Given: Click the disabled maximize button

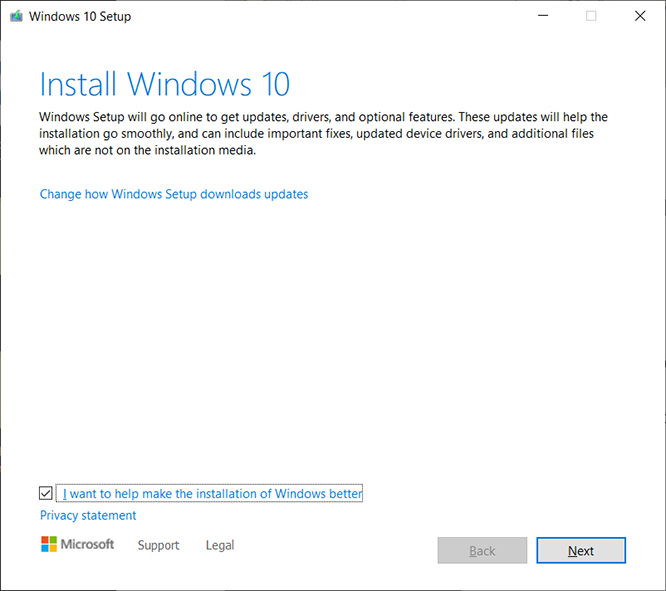Looking at the screenshot, I should coord(591,16).
